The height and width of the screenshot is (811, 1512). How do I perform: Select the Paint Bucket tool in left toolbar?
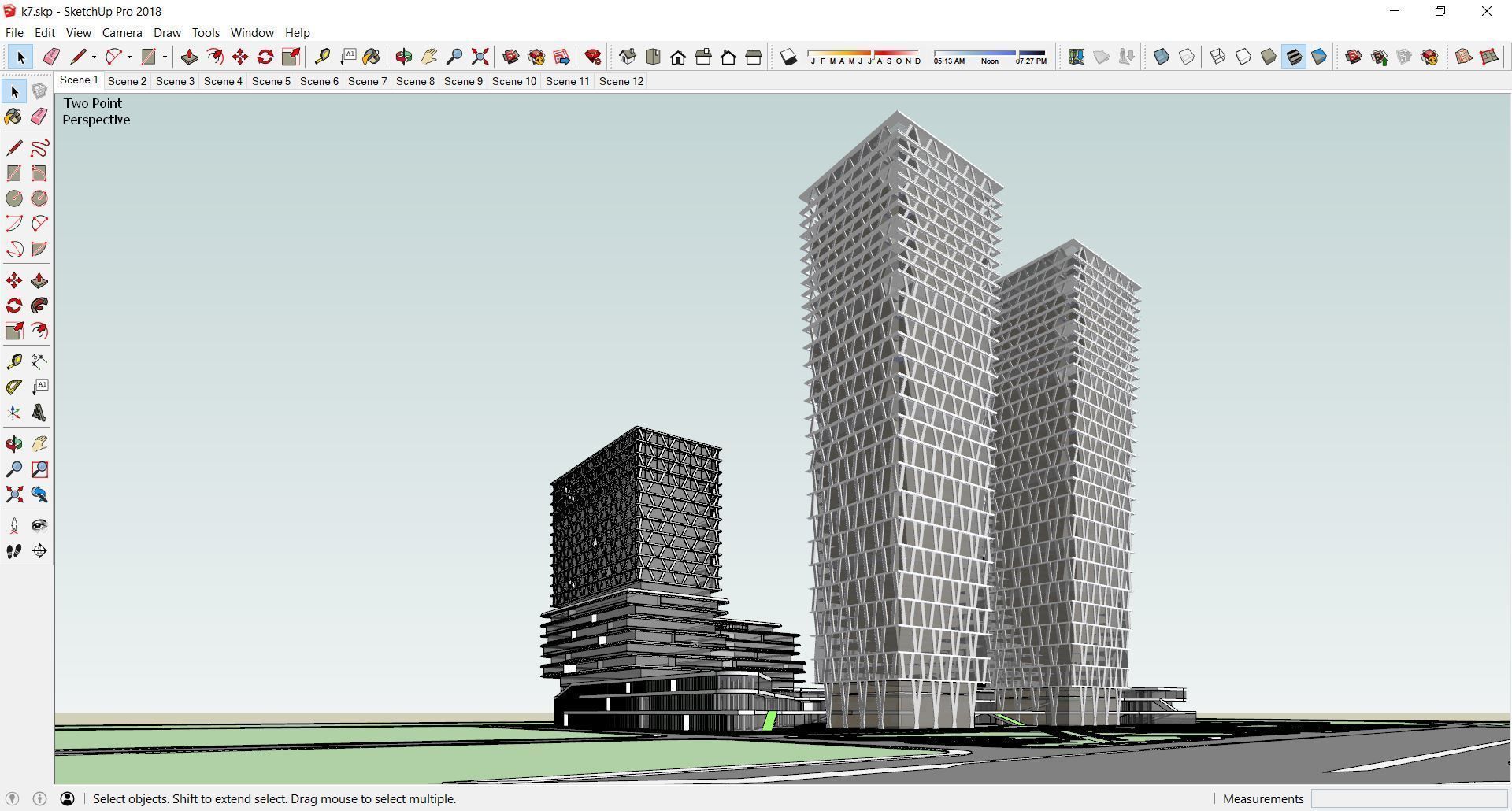pyautogui.click(x=14, y=117)
